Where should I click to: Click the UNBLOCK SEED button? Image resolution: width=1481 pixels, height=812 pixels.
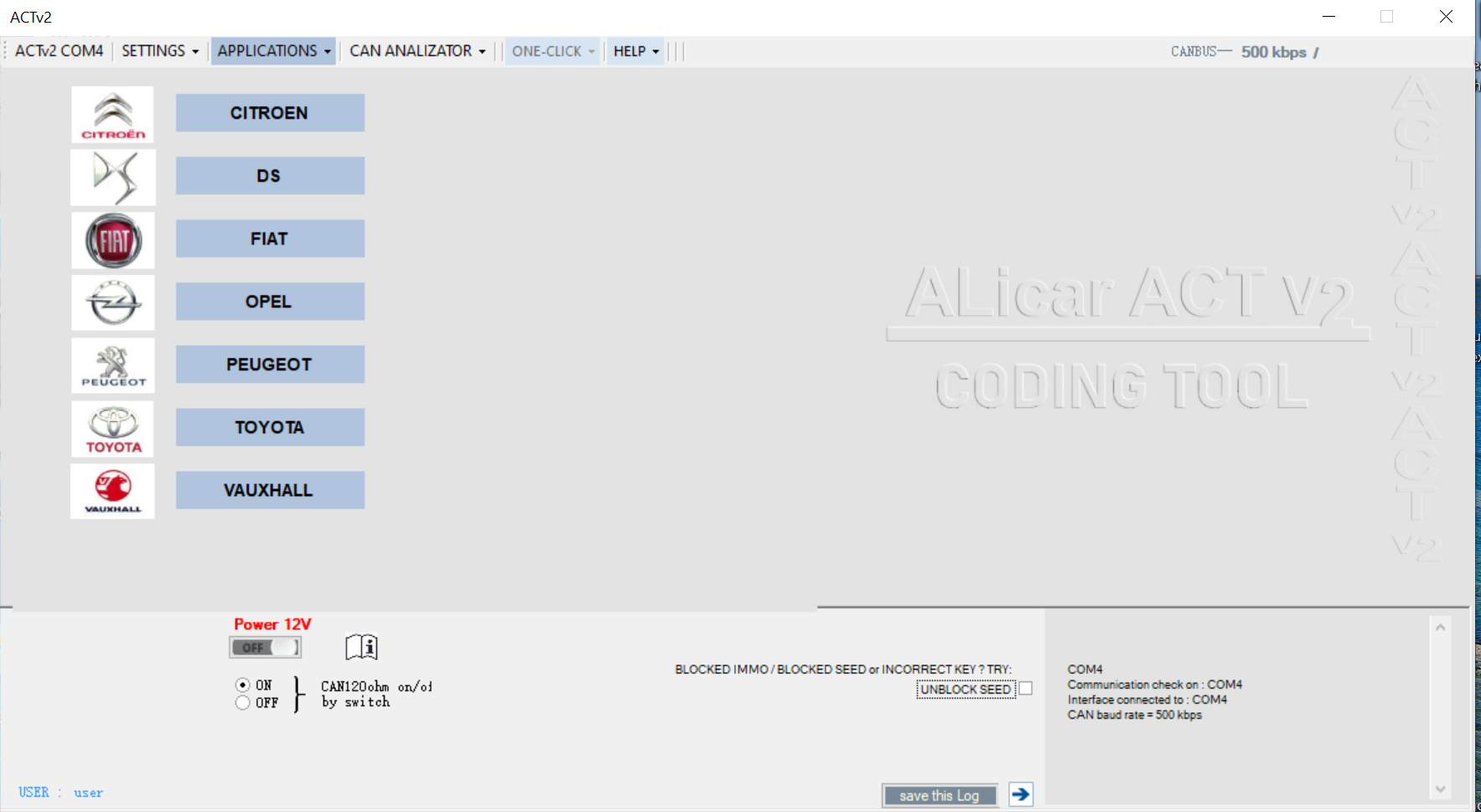(x=966, y=690)
